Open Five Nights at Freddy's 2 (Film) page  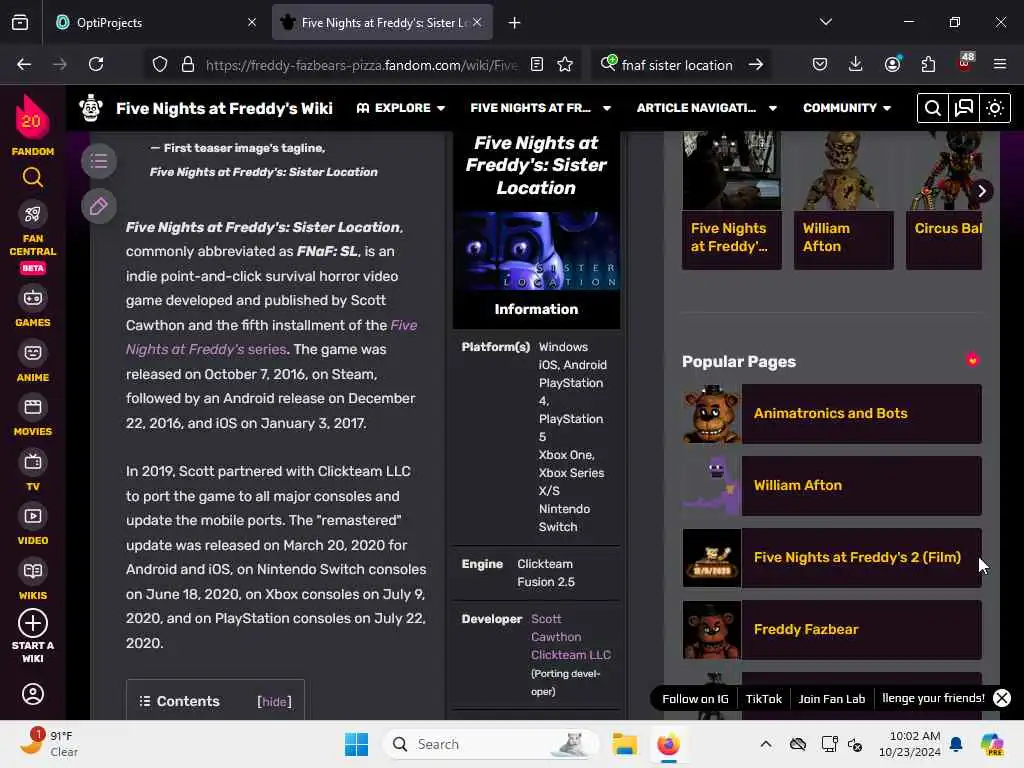point(832,557)
